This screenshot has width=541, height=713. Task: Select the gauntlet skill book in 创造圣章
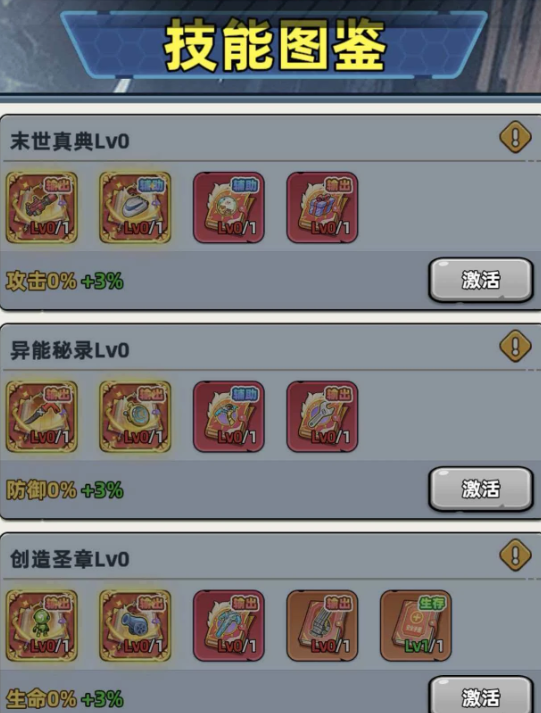pos(322,626)
